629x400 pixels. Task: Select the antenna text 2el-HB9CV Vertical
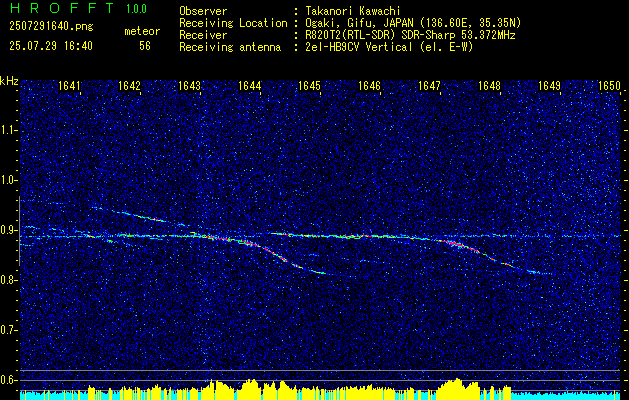click(x=359, y=47)
